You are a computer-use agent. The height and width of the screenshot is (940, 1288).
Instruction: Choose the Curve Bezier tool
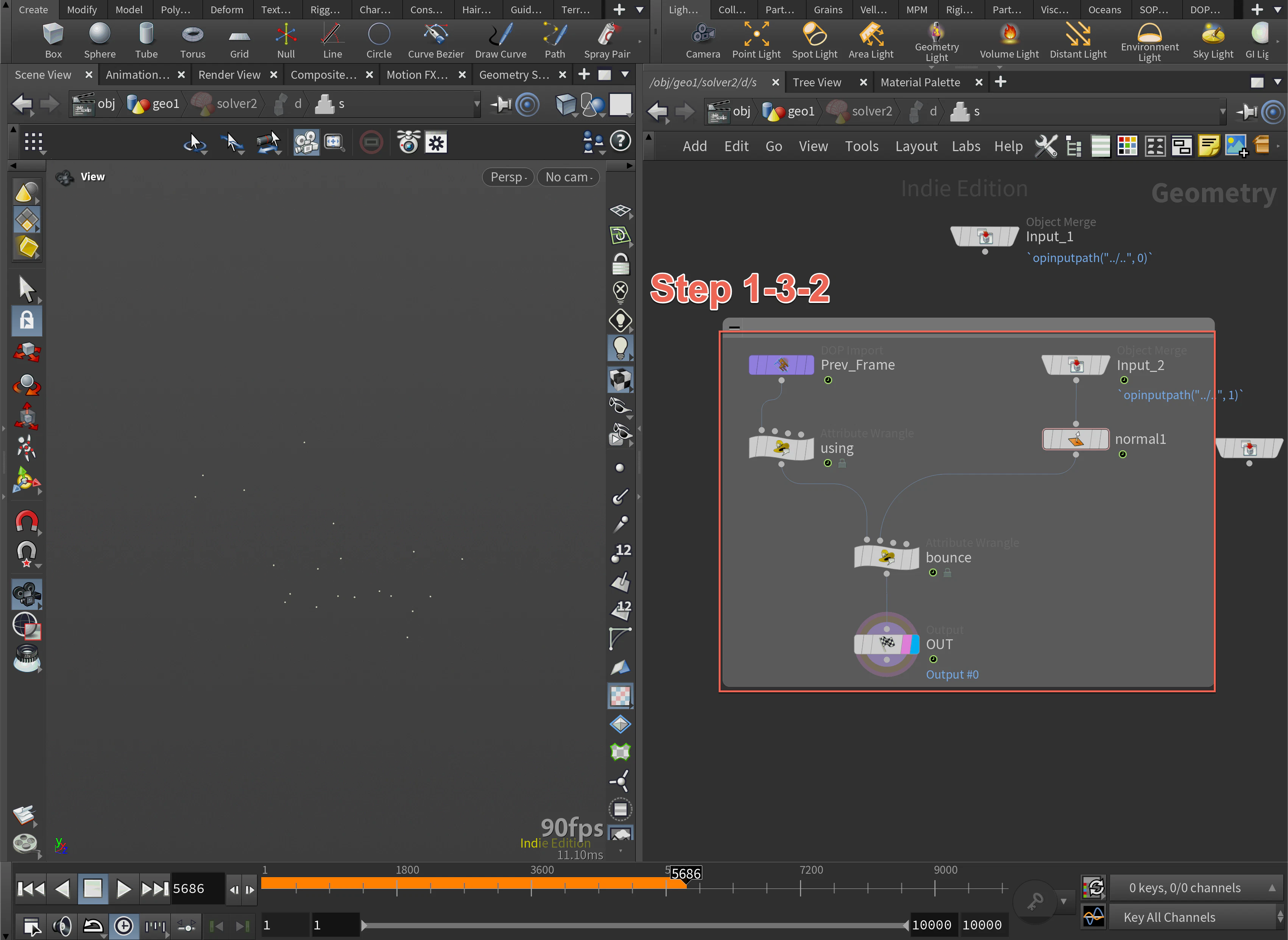(436, 41)
